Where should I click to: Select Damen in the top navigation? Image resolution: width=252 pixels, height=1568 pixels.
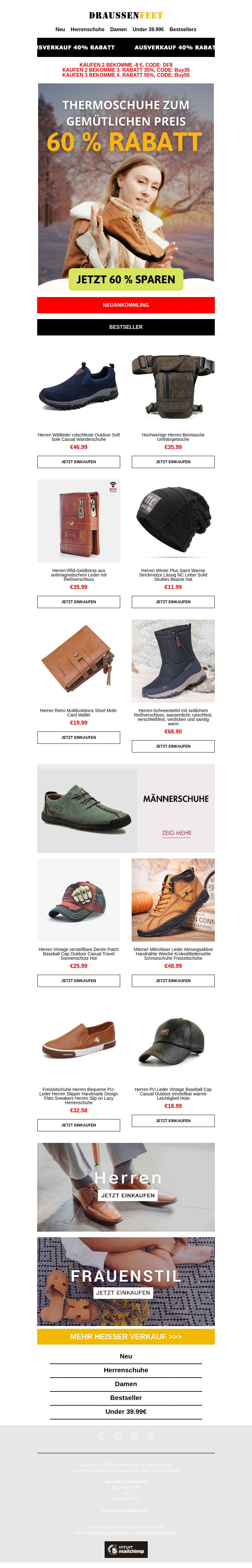[x=119, y=29]
